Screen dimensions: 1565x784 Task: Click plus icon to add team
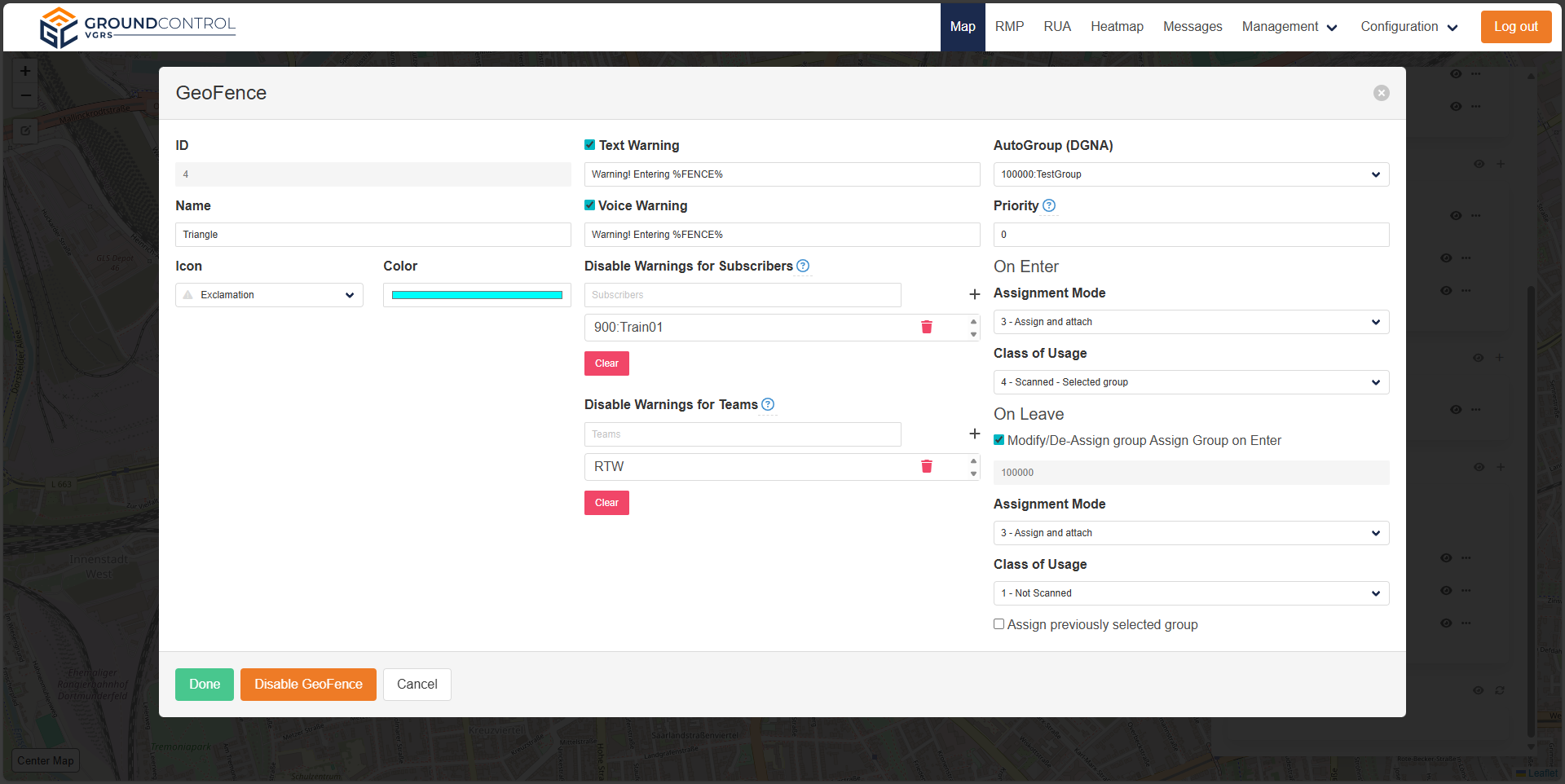tap(974, 434)
